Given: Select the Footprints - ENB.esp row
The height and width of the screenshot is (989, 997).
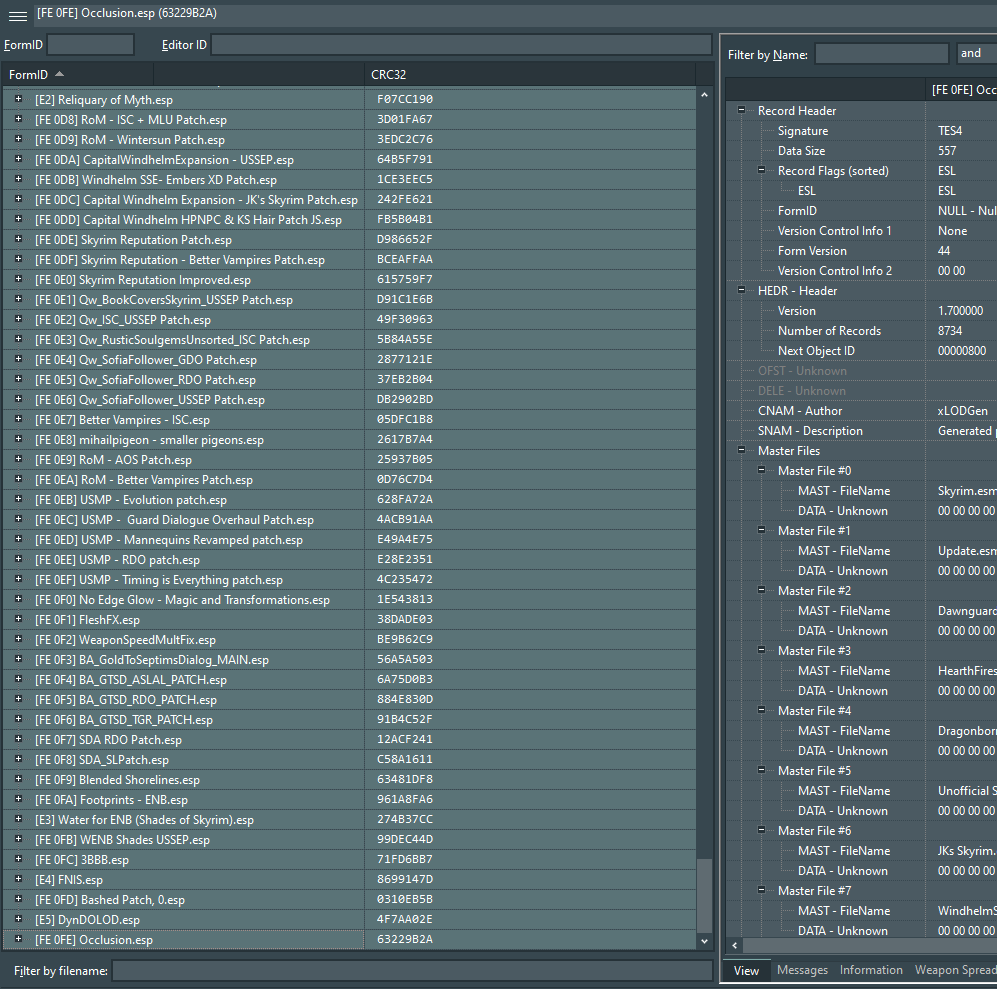Looking at the screenshot, I should pos(350,799).
